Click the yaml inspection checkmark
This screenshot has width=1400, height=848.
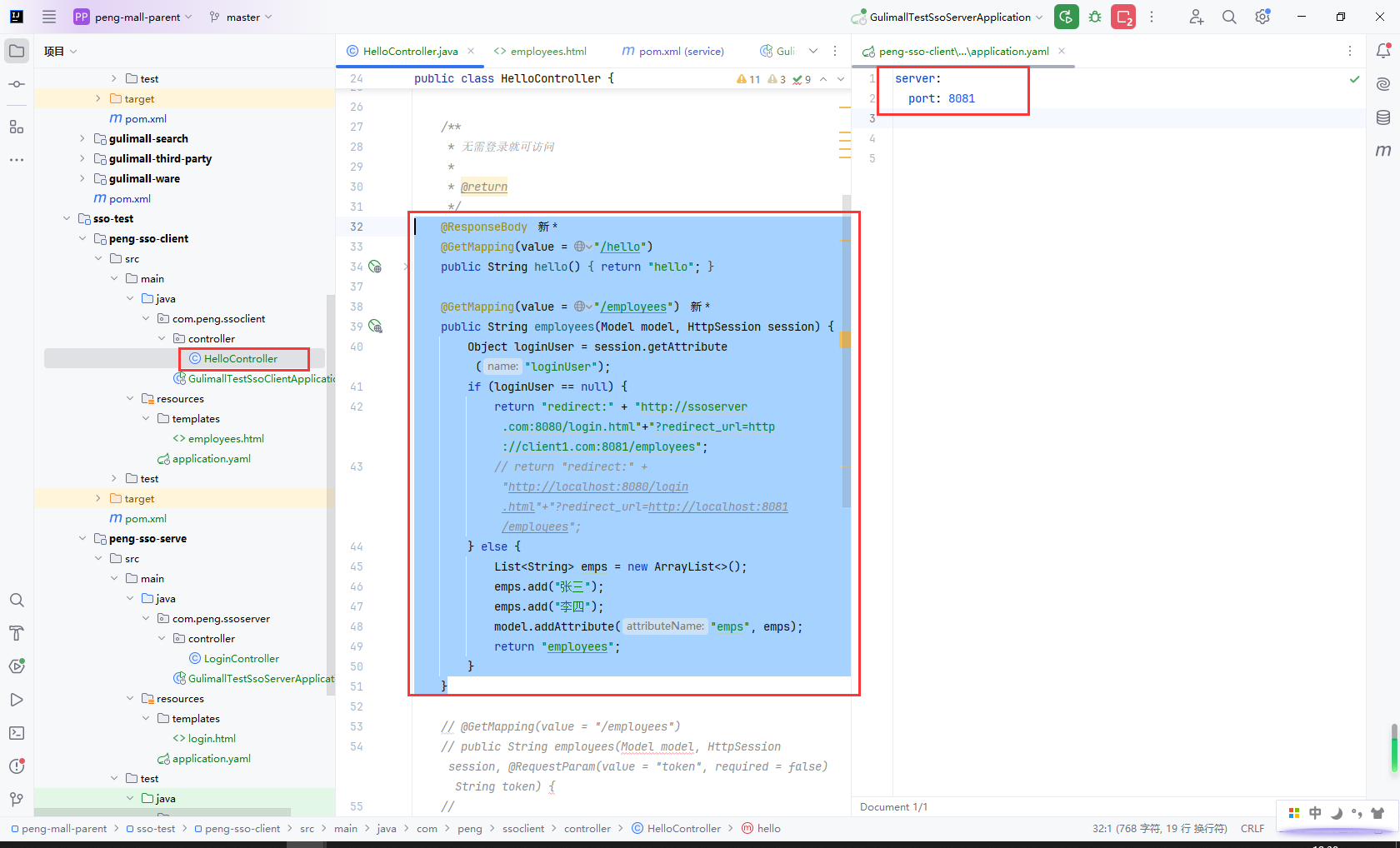[x=1354, y=79]
